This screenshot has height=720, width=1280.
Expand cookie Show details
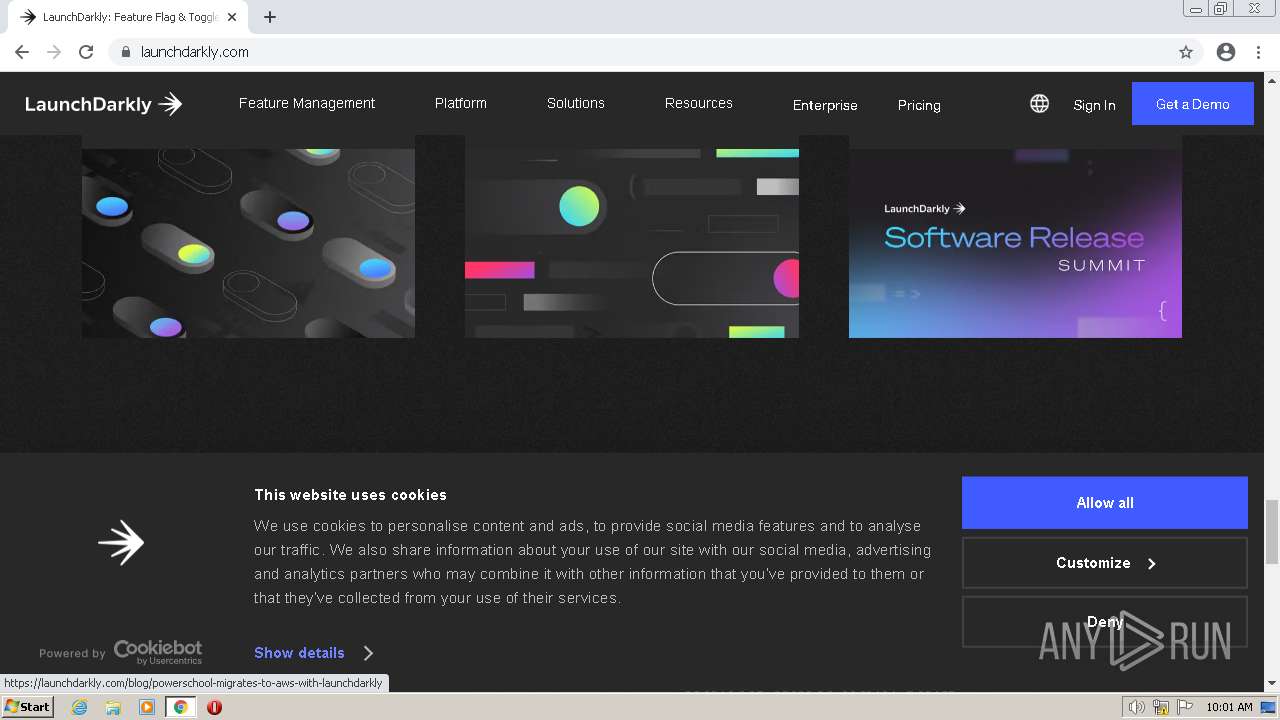[x=313, y=653]
